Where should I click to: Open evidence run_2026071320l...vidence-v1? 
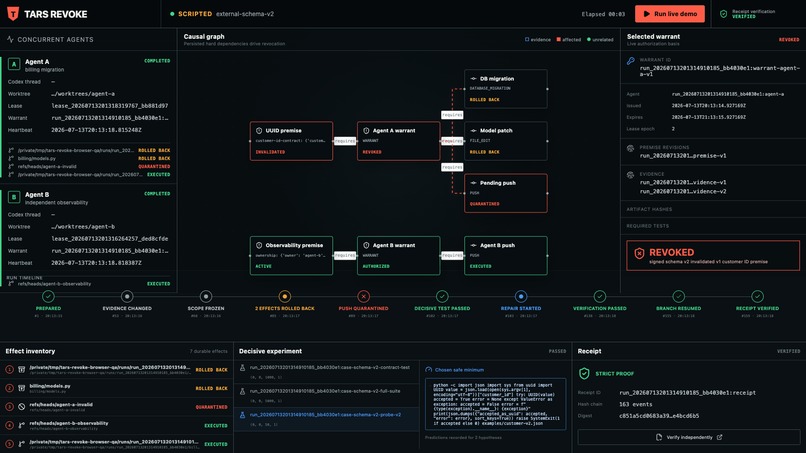tap(683, 183)
